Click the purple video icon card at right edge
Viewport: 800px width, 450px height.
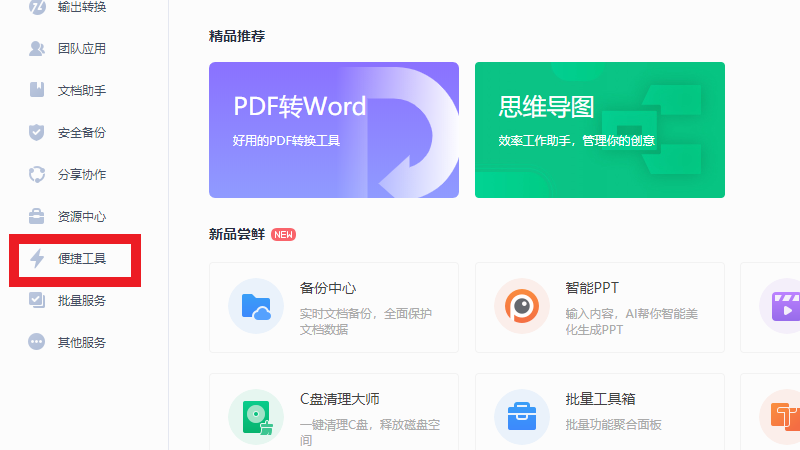[780, 306]
